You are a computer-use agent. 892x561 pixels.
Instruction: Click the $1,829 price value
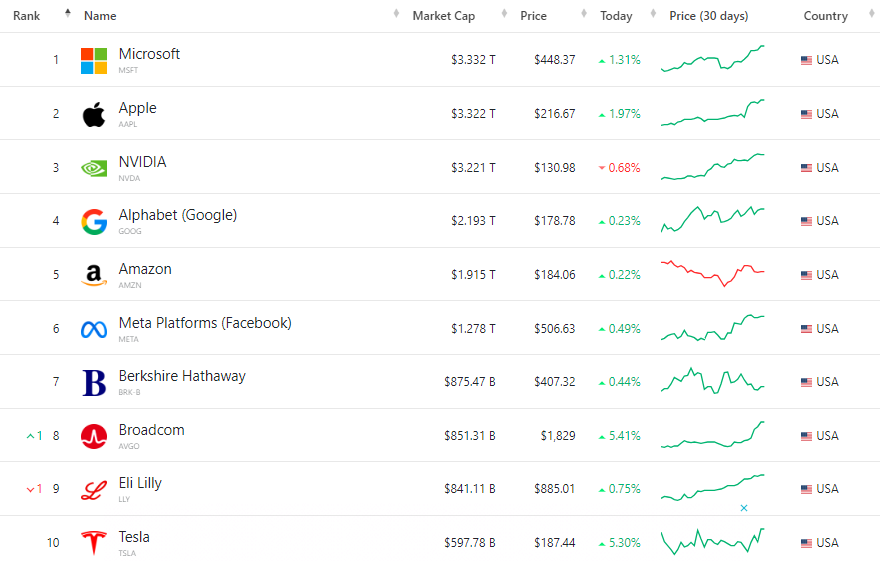point(558,436)
